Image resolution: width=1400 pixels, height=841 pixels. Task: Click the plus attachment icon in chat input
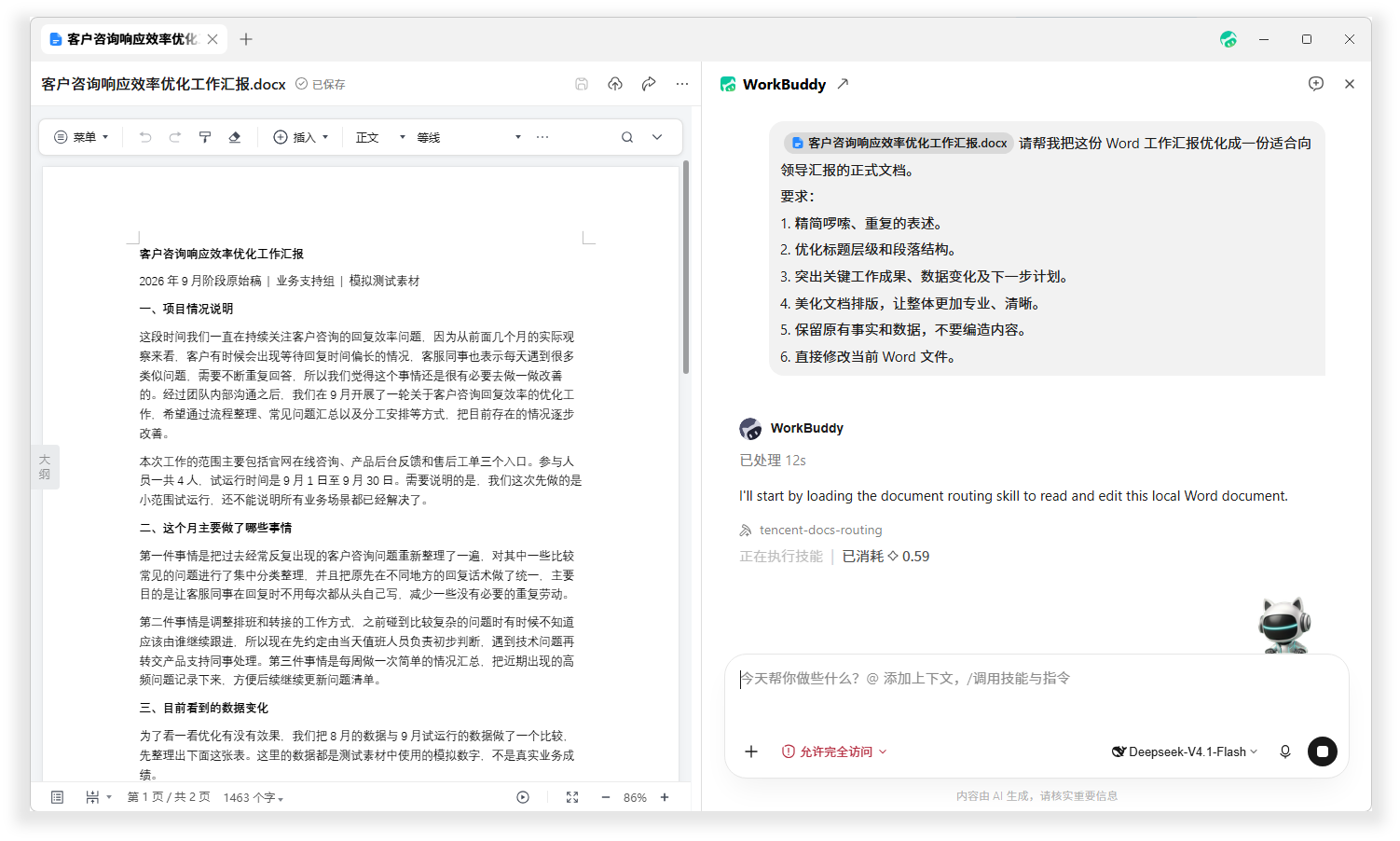[x=751, y=751]
